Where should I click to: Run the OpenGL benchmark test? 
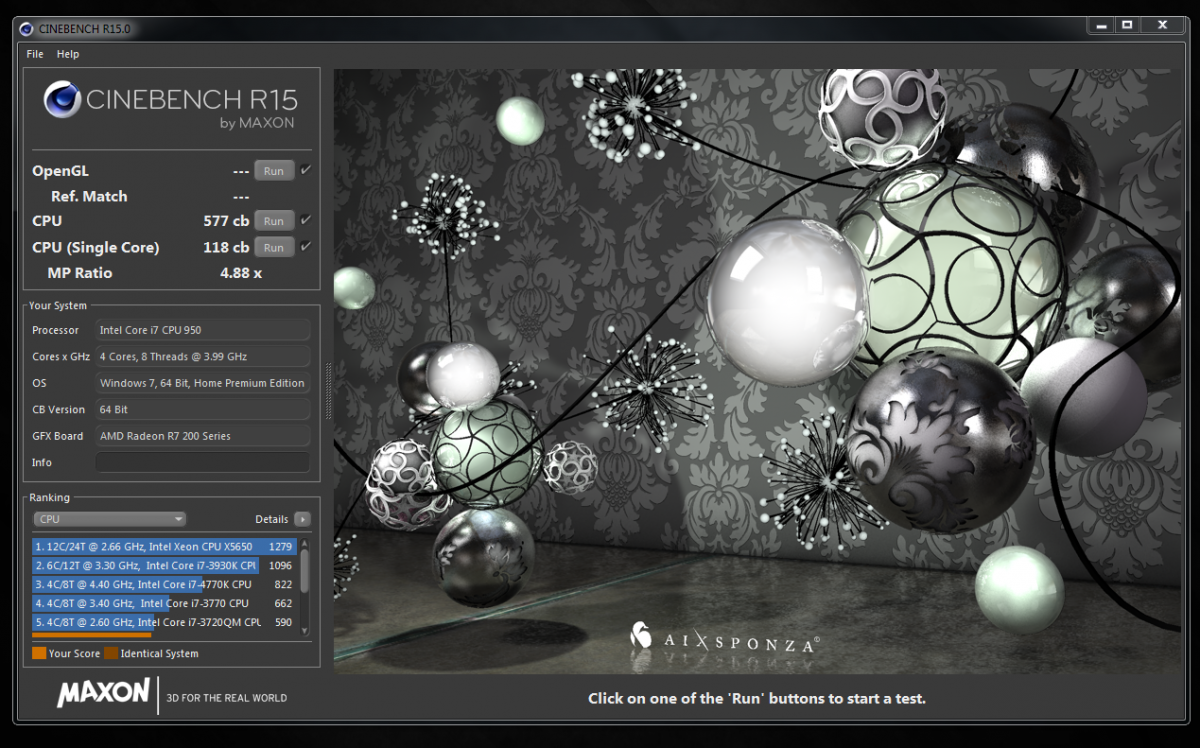pyautogui.click(x=274, y=171)
